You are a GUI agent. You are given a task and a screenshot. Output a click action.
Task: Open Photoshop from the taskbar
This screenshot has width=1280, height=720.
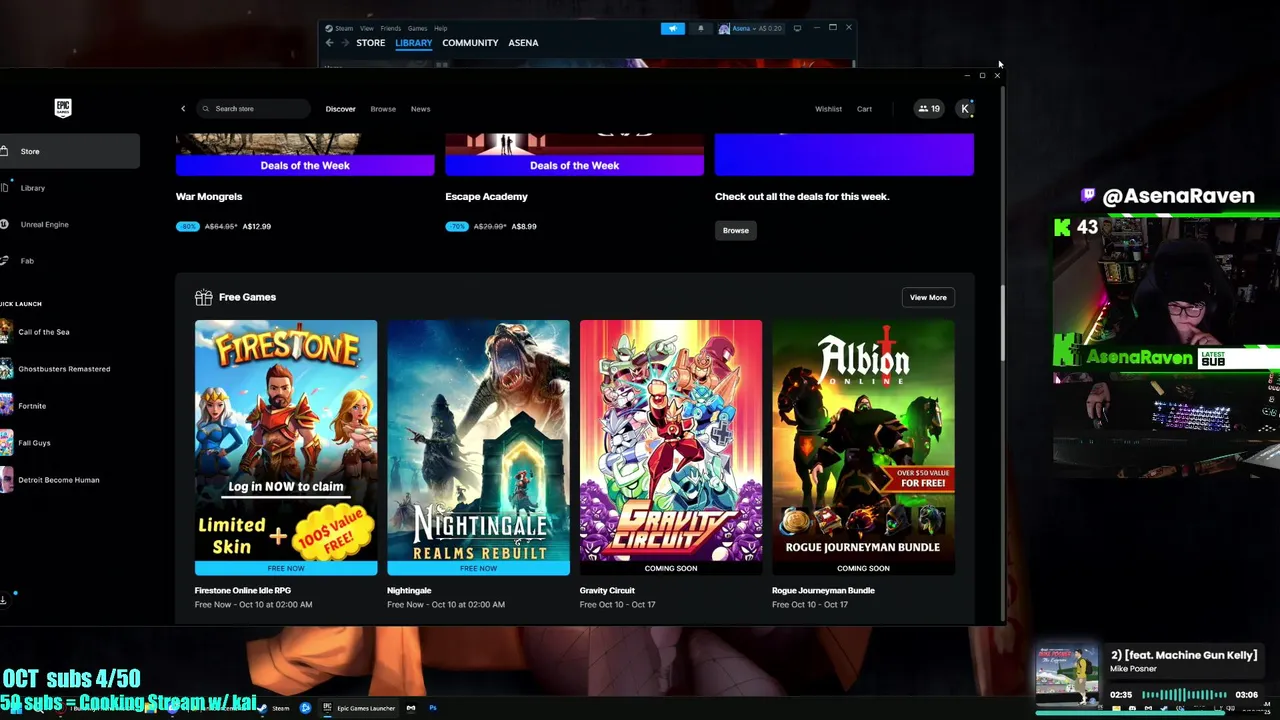pos(433,708)
